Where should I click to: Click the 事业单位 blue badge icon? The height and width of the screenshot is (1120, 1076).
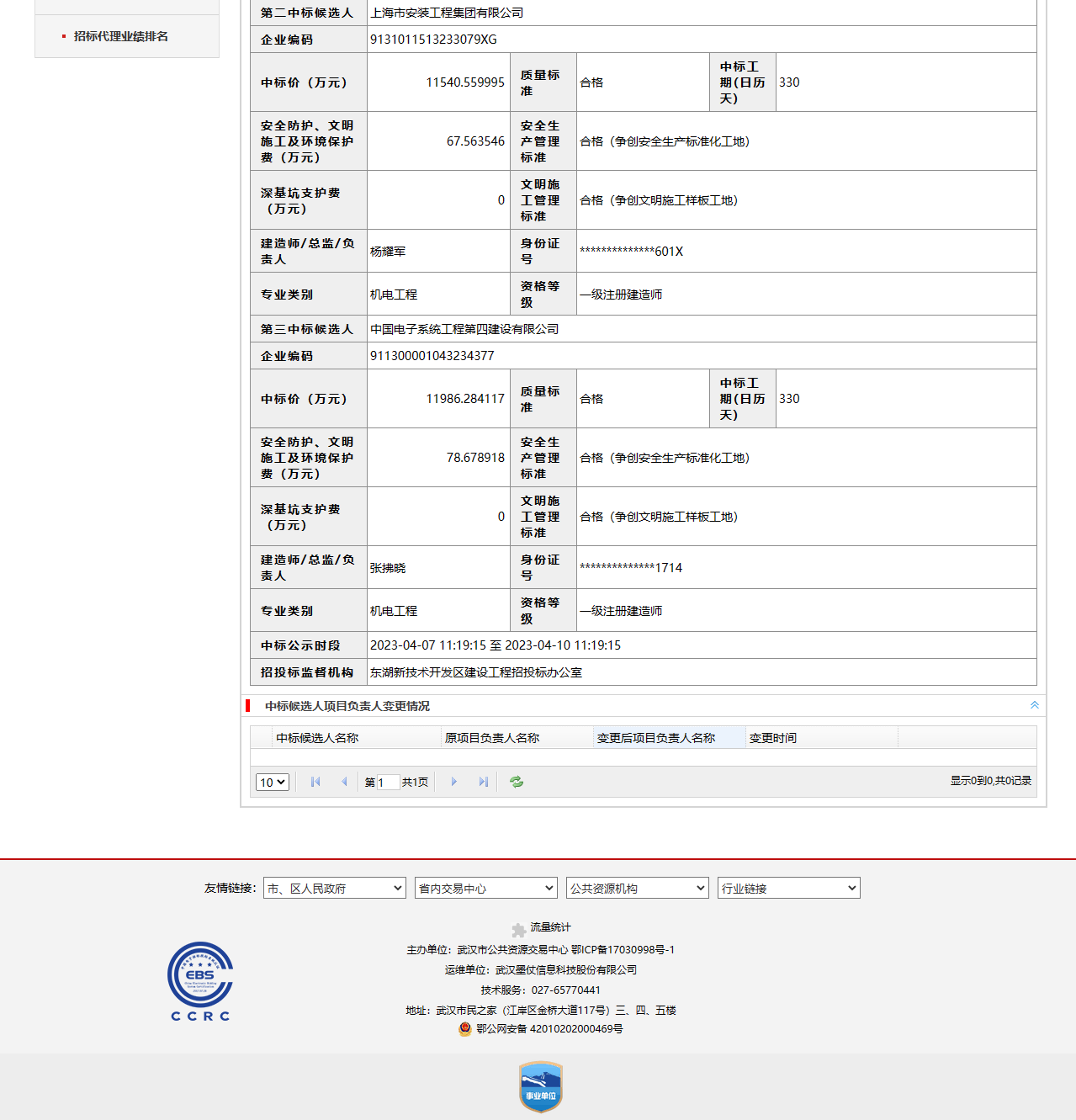541,1087
